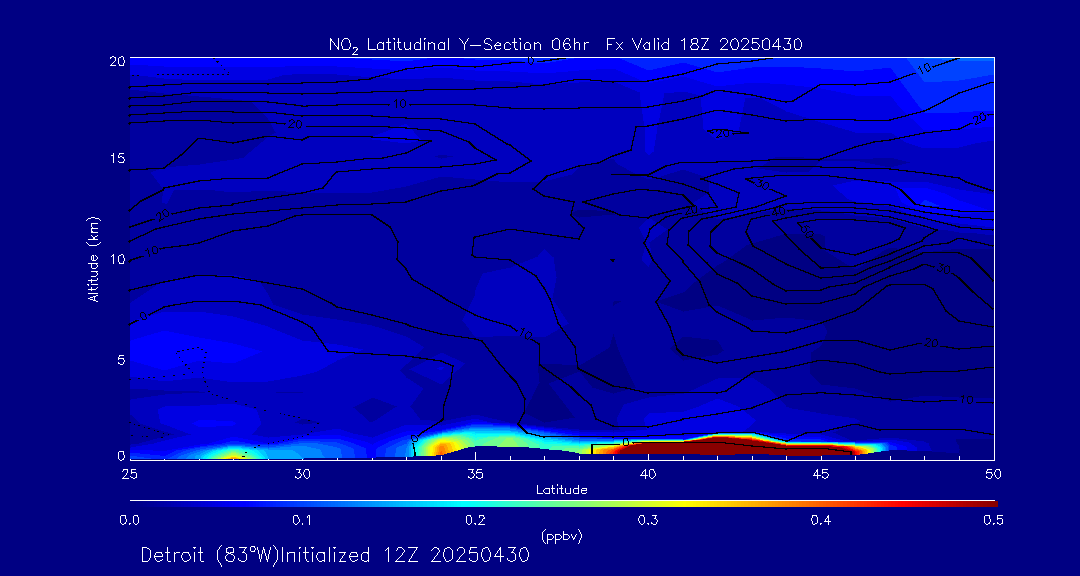The width and height of the screenshot is (1080, 576).
Task: Click the altitude axis tick label 20
Action: point(118,61)
